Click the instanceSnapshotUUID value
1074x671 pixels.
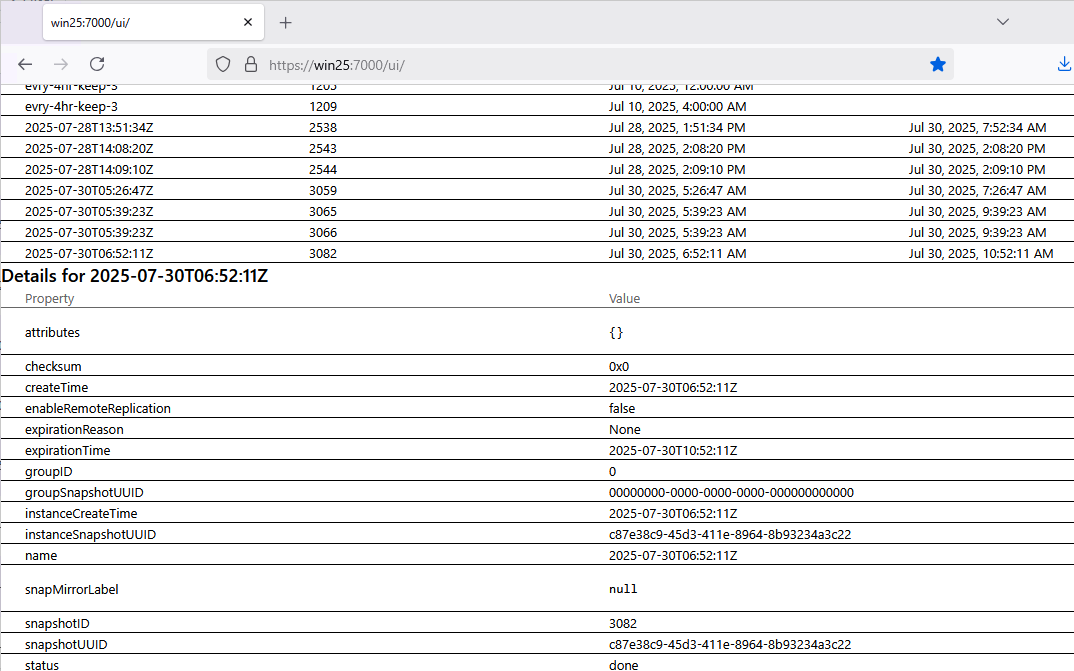pyautogui.click(x=729, y=535)
